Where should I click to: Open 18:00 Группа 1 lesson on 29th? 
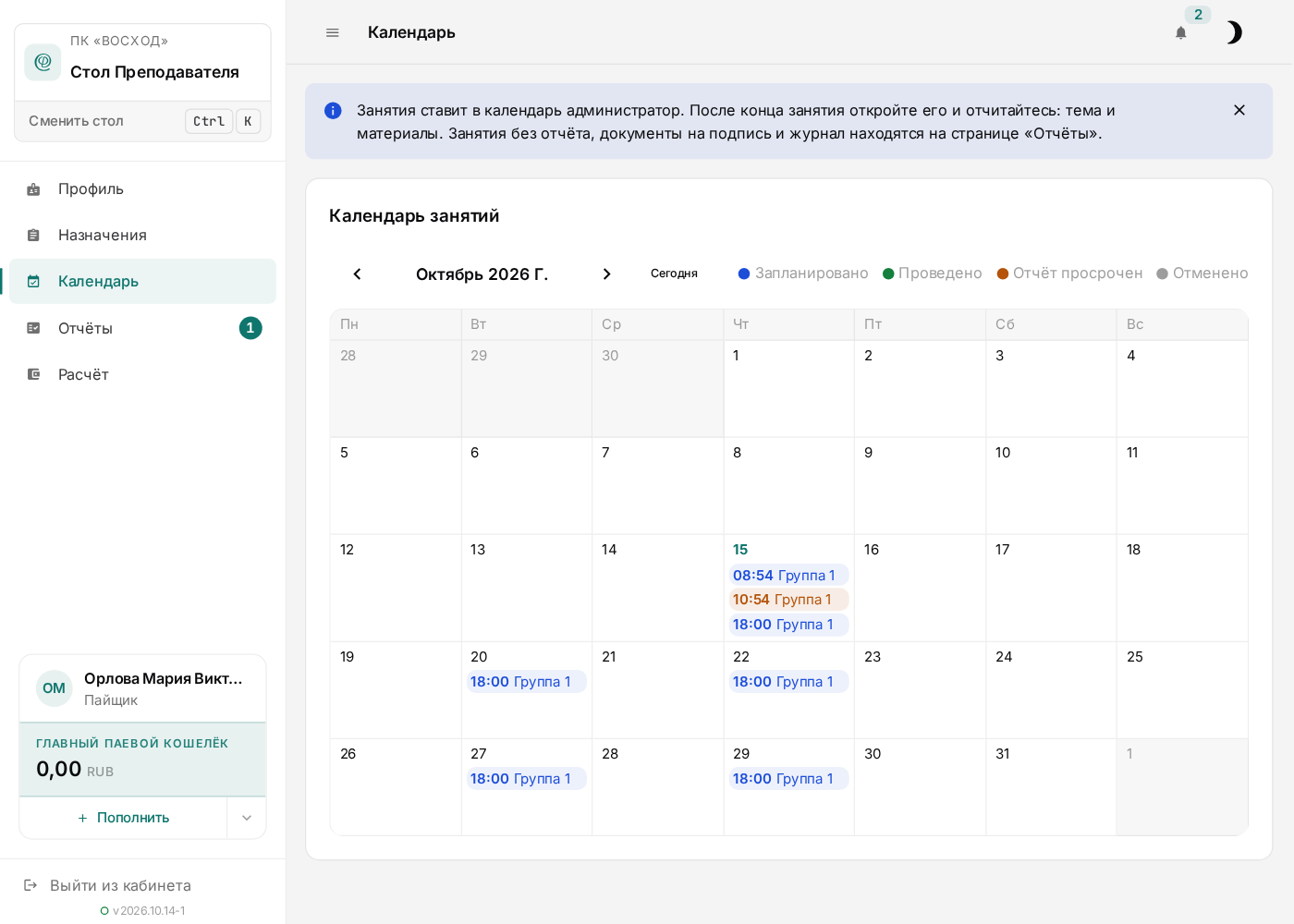click(x=788, y=779)
